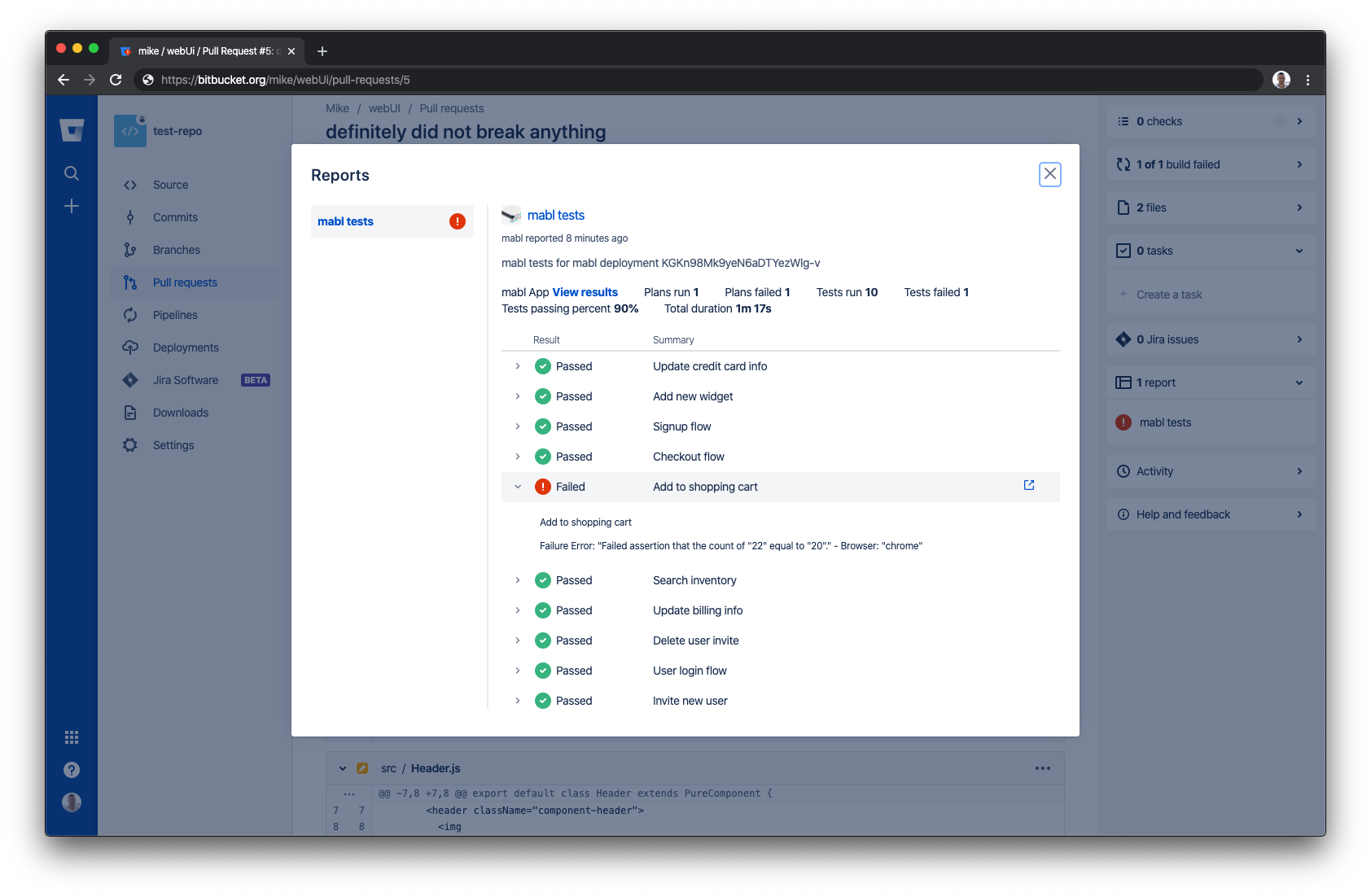Click the user avatar in left sidebar
1371x896 pixels.
(x=72, y=802)
